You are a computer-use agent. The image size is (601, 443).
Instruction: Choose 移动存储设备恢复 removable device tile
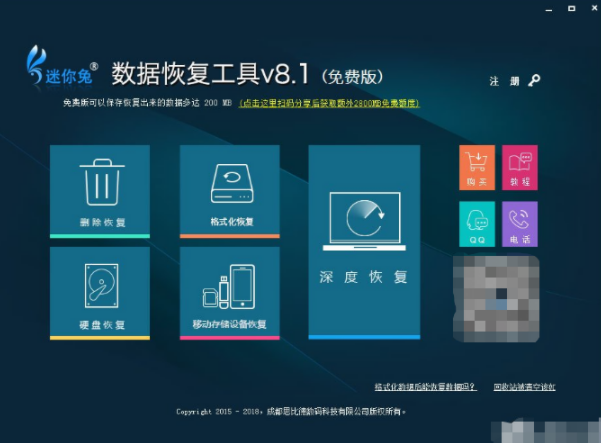(229, 292)
